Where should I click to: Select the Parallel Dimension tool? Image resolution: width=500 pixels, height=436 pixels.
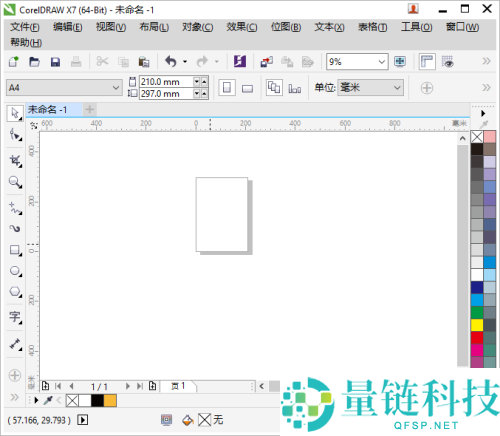tap(15, 344)
